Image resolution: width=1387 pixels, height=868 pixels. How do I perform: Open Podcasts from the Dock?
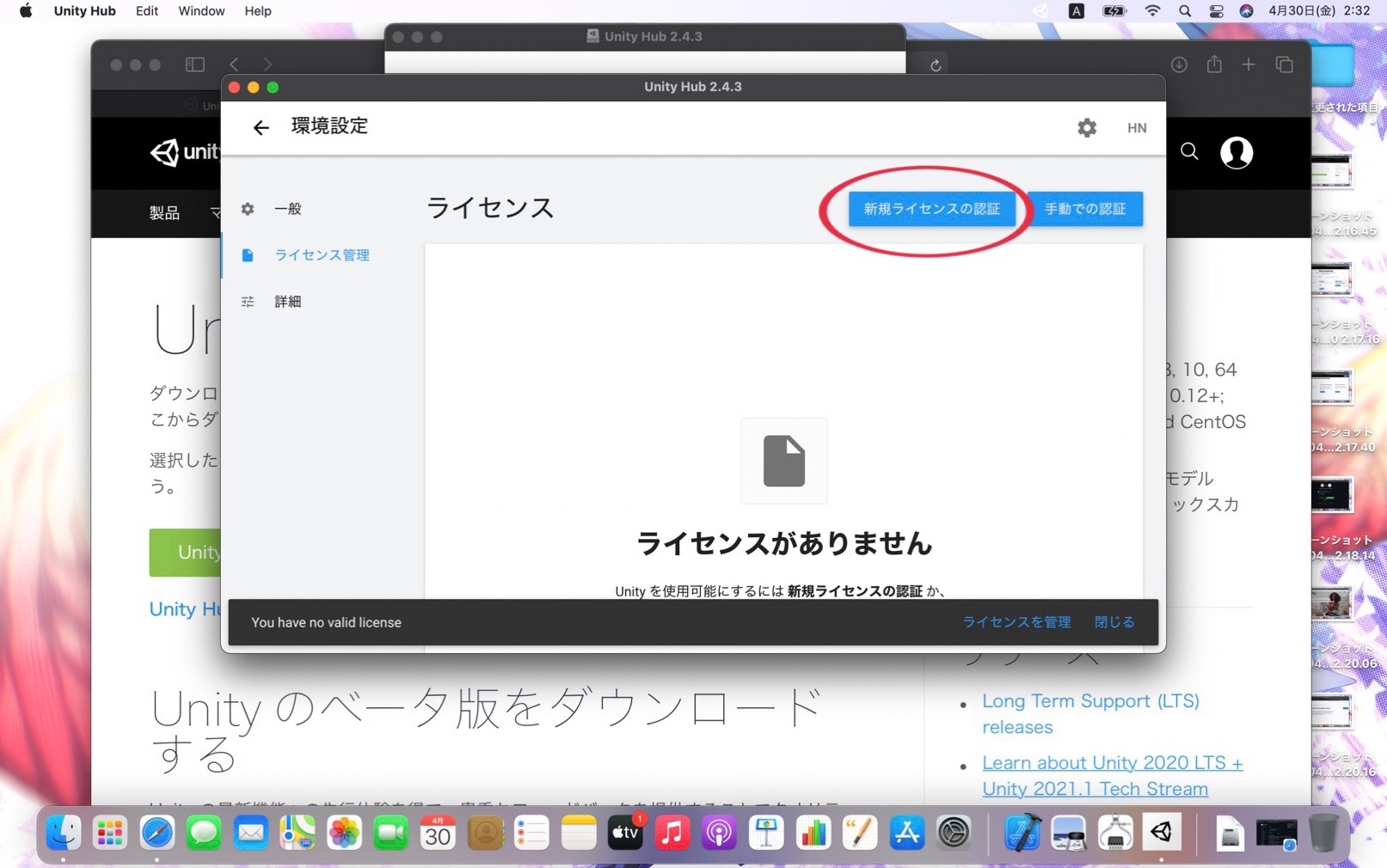pyautogui.click(x=719, y=833)
